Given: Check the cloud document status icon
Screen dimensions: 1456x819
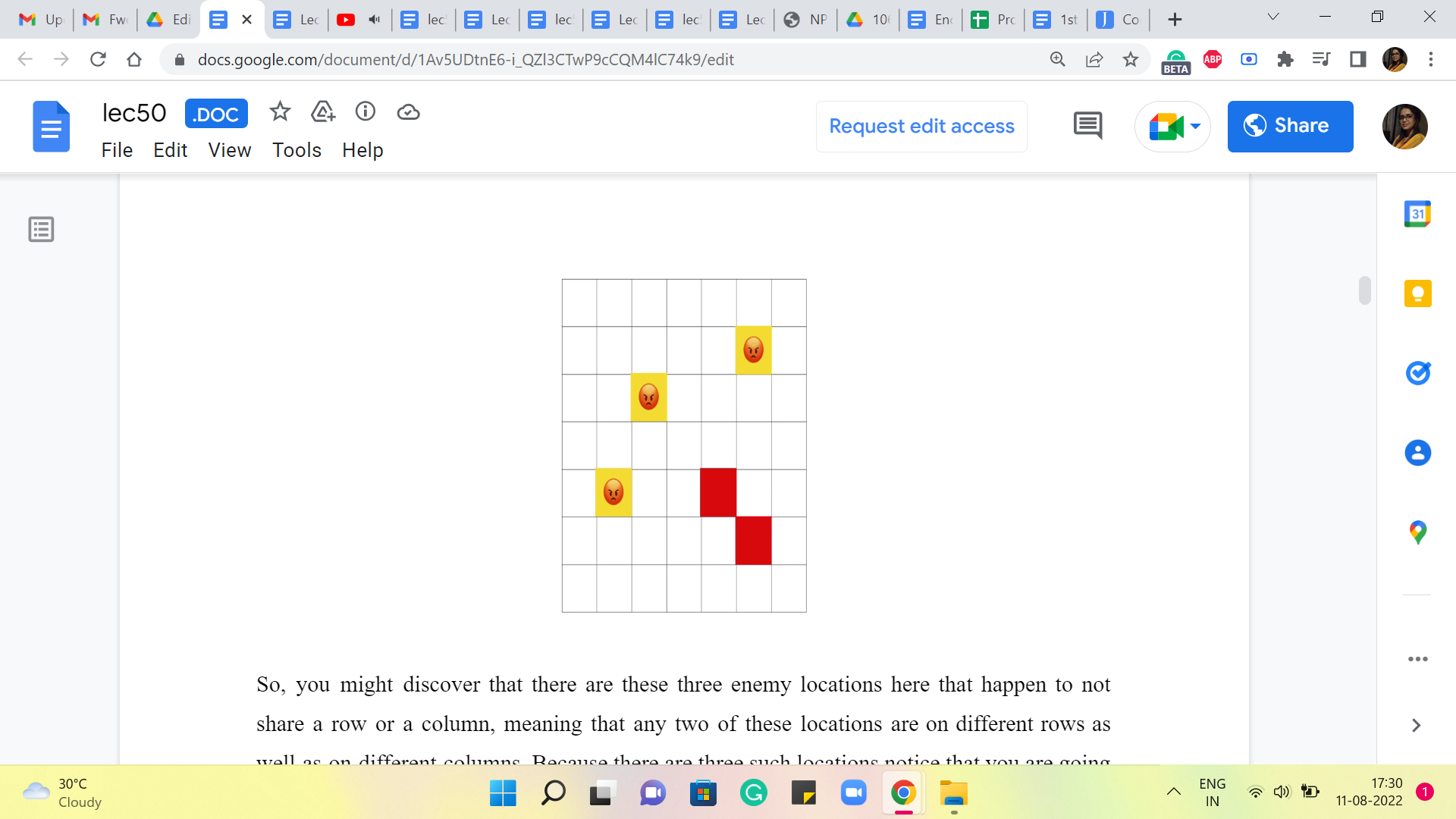Looking at the screenshot, I should tap(408, 112).
